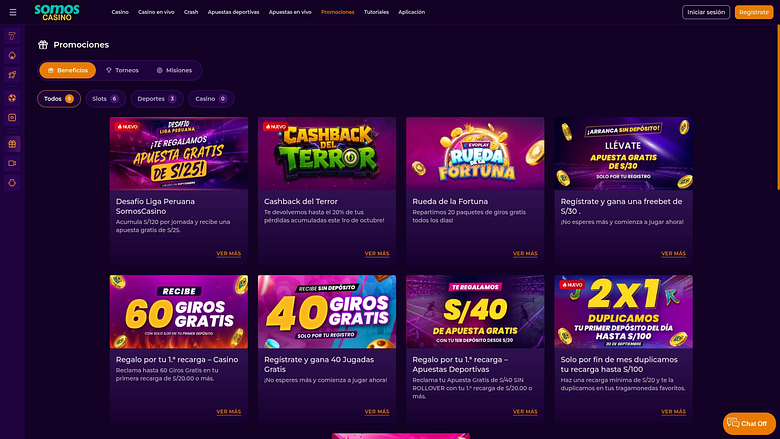
Task: Open the live play icon in the sidebar
Action: [x=12, y=117]
